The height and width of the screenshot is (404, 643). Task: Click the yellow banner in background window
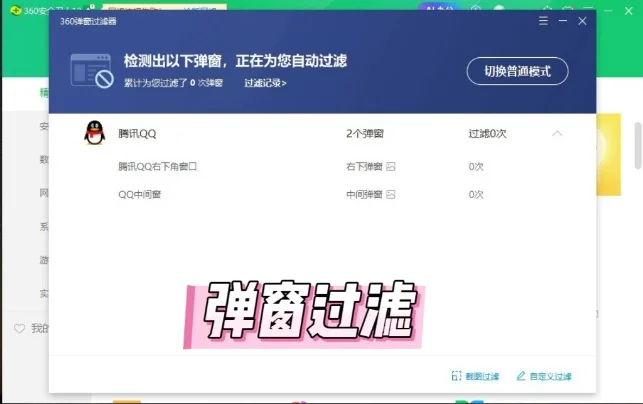609,155
